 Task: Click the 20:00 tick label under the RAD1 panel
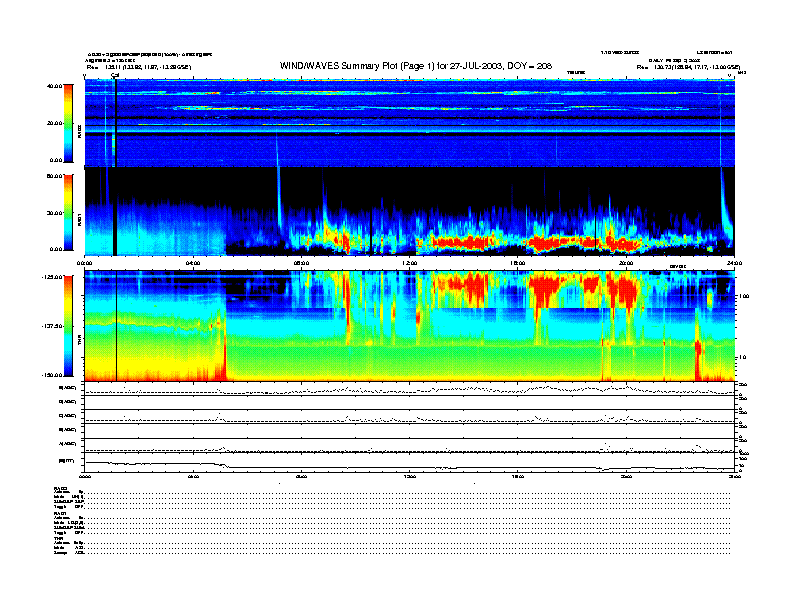(x=626, y=263)
